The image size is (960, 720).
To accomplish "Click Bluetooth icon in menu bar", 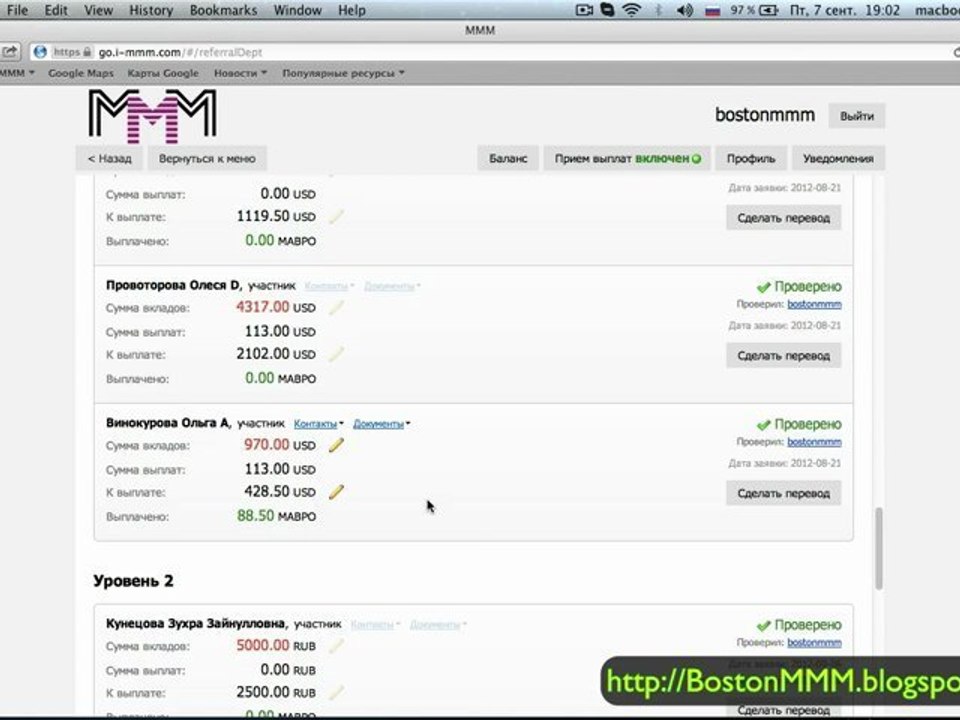I will (x=659, y=10).
